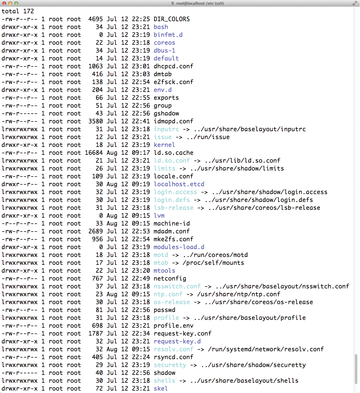Screen dimensions: 360x393
Task: Click the kernel directory name
Action: click(x=164, y=145)
